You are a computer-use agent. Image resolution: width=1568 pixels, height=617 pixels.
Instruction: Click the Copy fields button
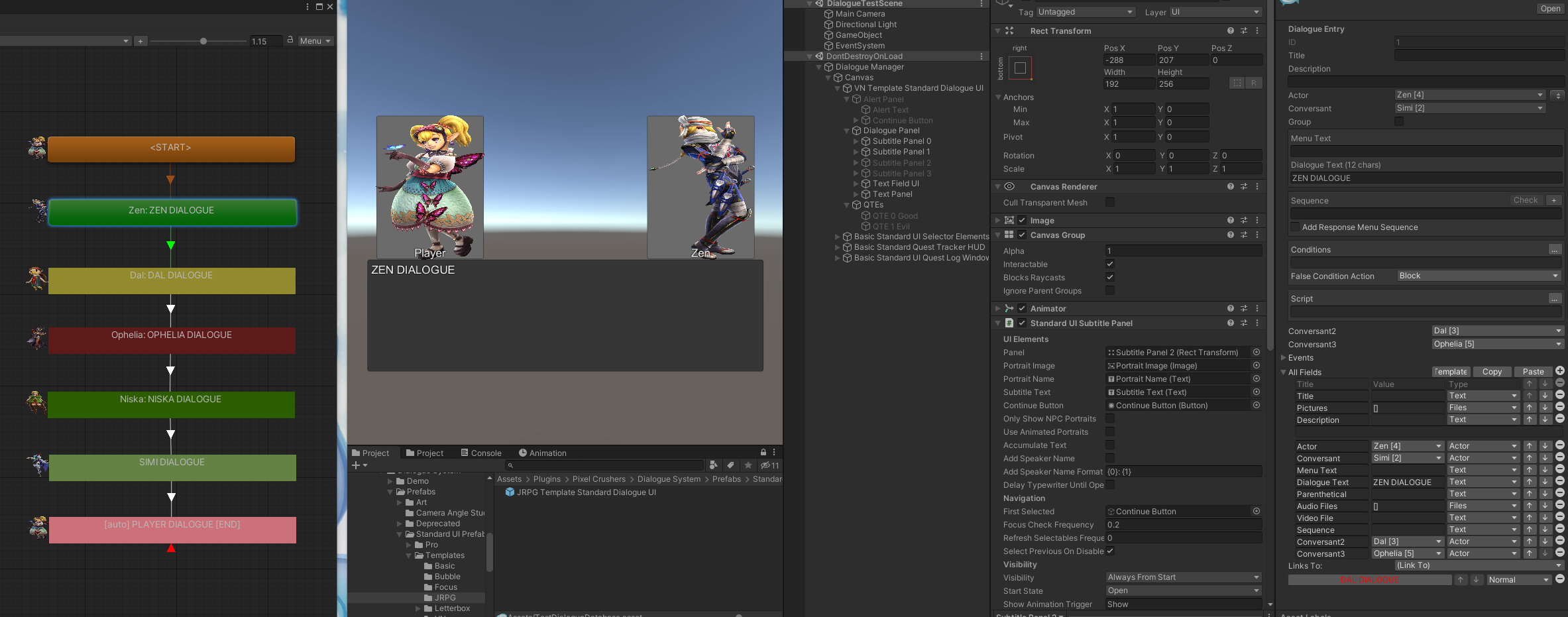pyautogui.click(x=1492, y=372)
